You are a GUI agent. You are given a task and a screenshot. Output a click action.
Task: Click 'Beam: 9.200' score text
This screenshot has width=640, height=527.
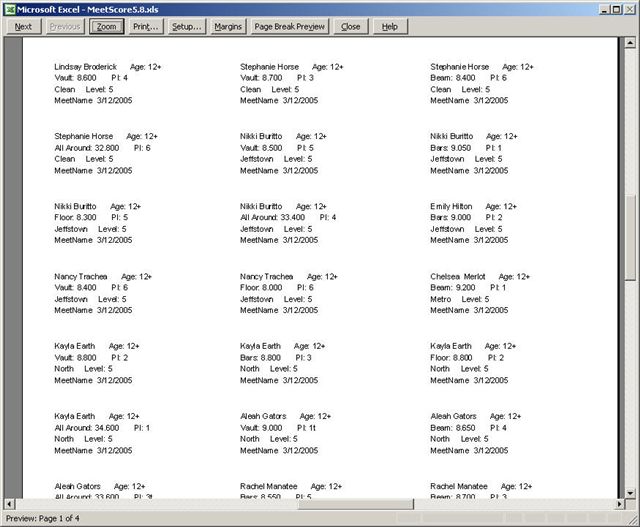pyautogui.click(x=453, y=288)
